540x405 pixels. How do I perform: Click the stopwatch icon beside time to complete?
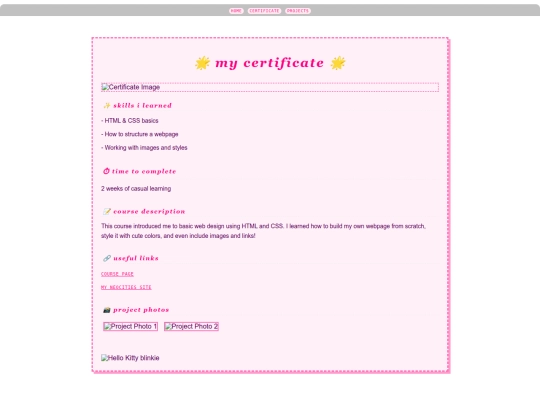[106, 171]
